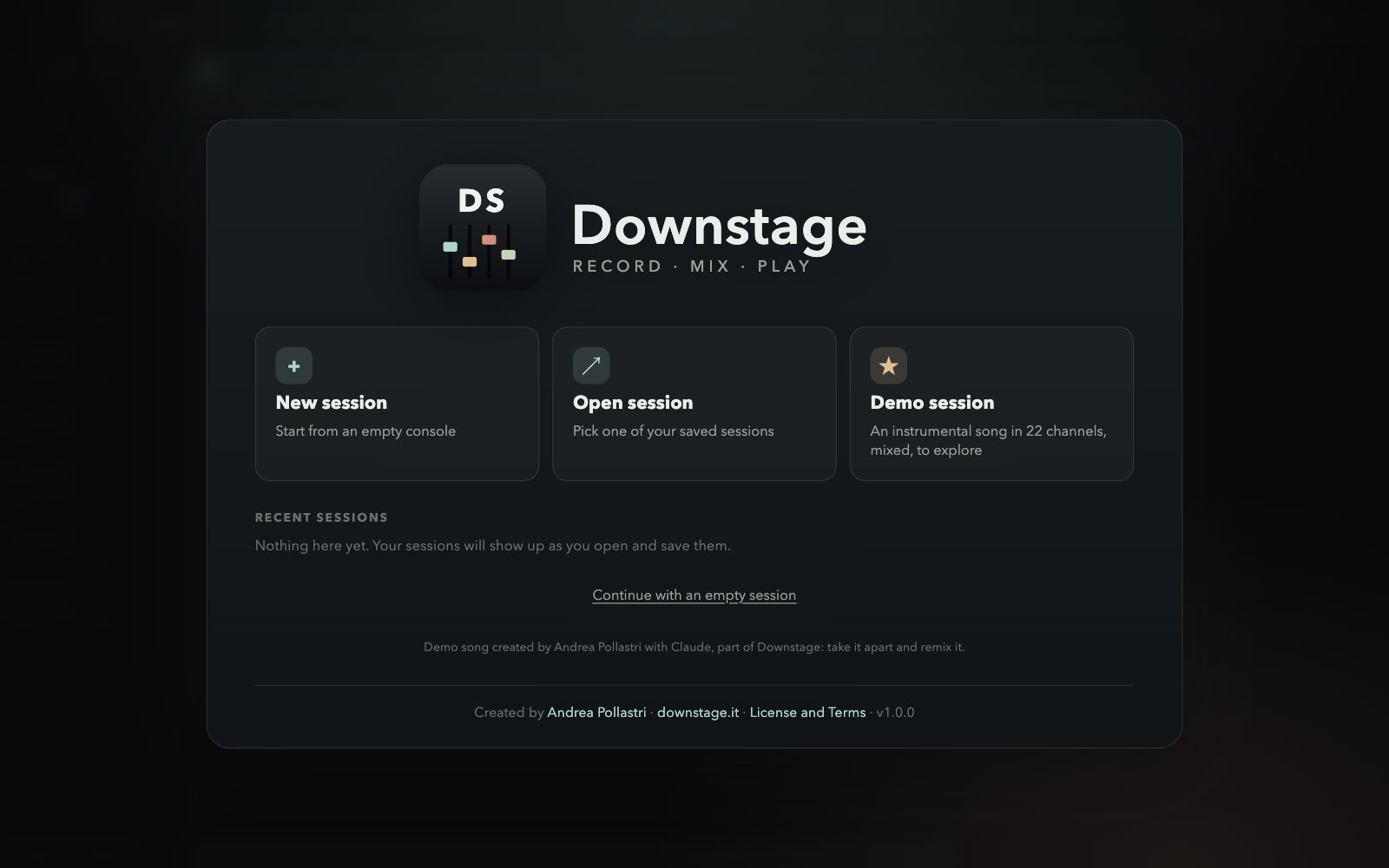Viewport: 1389px width, 868px height.
Task: Visit downstage.it link
Action: [x=698, y=713]
